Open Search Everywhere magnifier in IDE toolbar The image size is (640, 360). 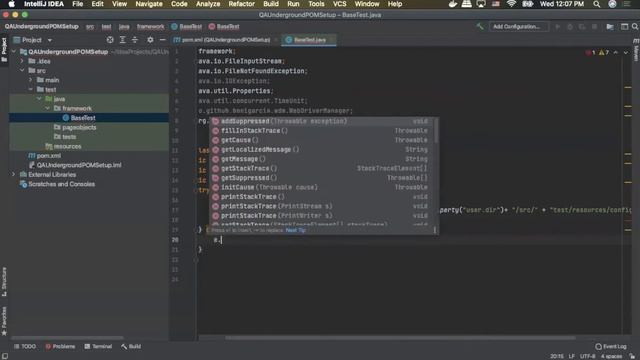(635, 27)
